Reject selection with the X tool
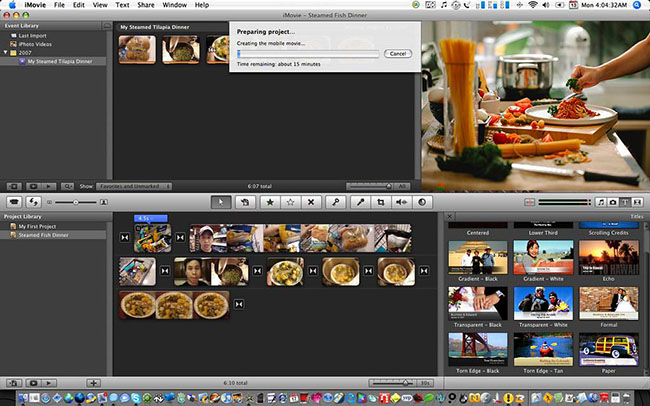Screen dimensions: 650x406 tap(311, 202)
